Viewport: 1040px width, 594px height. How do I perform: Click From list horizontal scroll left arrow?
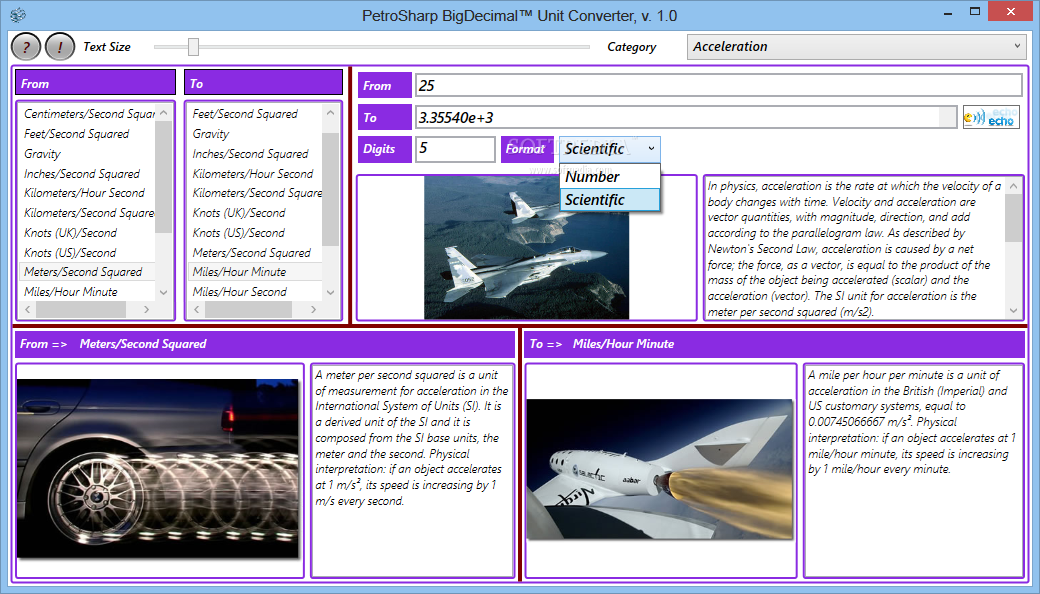pos(27,309)
